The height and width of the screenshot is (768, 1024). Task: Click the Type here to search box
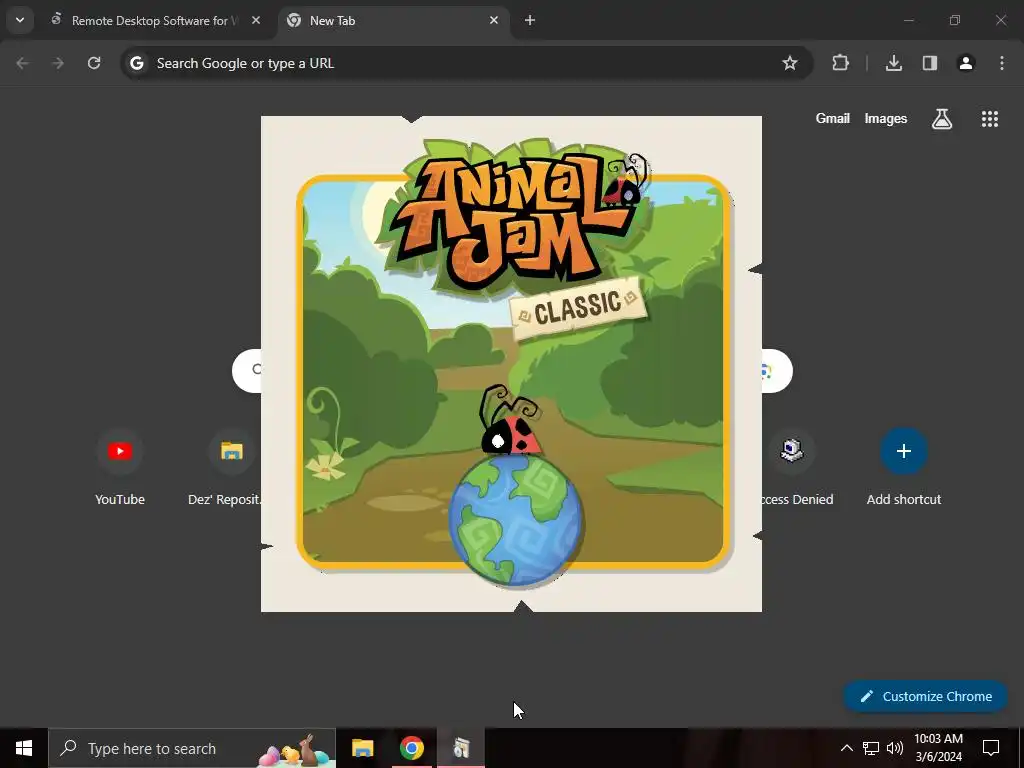click(192, 748)
